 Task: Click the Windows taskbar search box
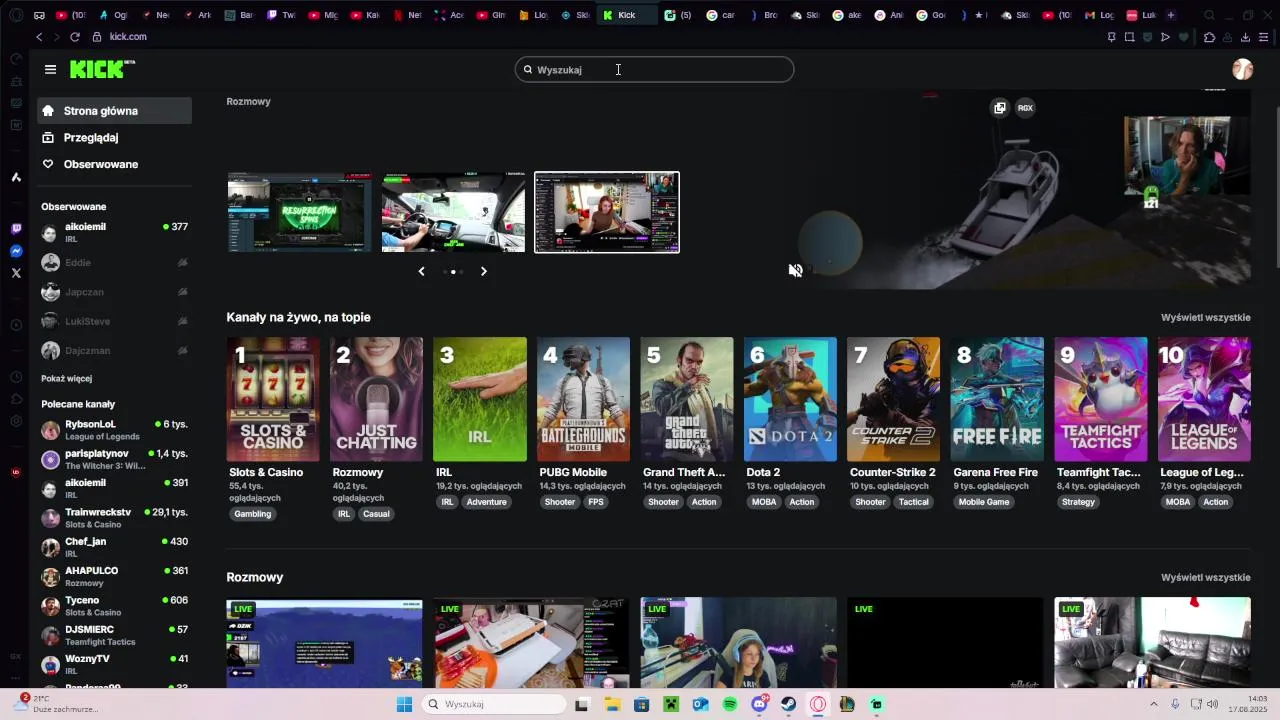coord(494,704)
